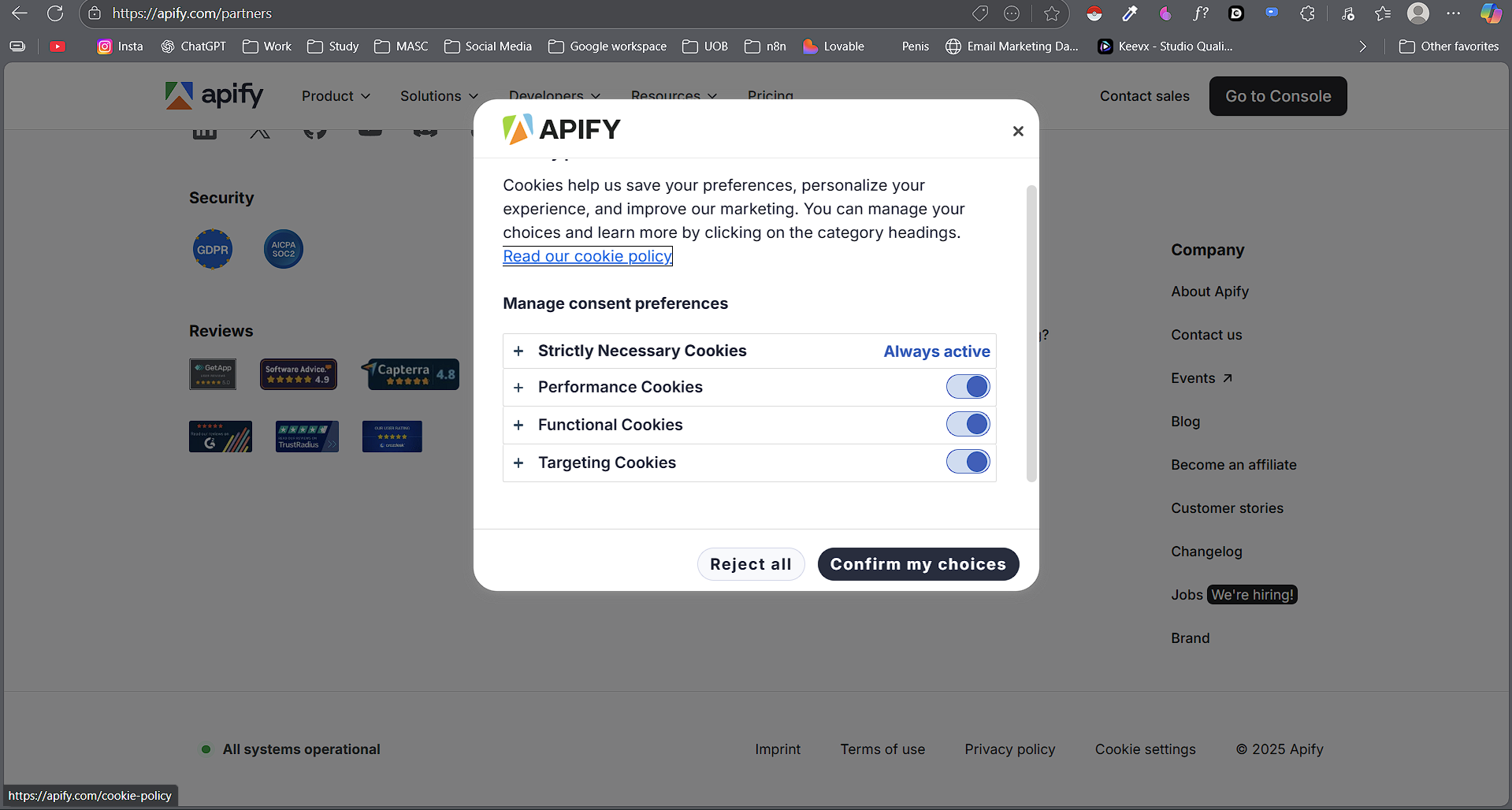This screenshot has height=810, width=1512.
Task: Open Read our cookie policy link
Action: [588, 256]
